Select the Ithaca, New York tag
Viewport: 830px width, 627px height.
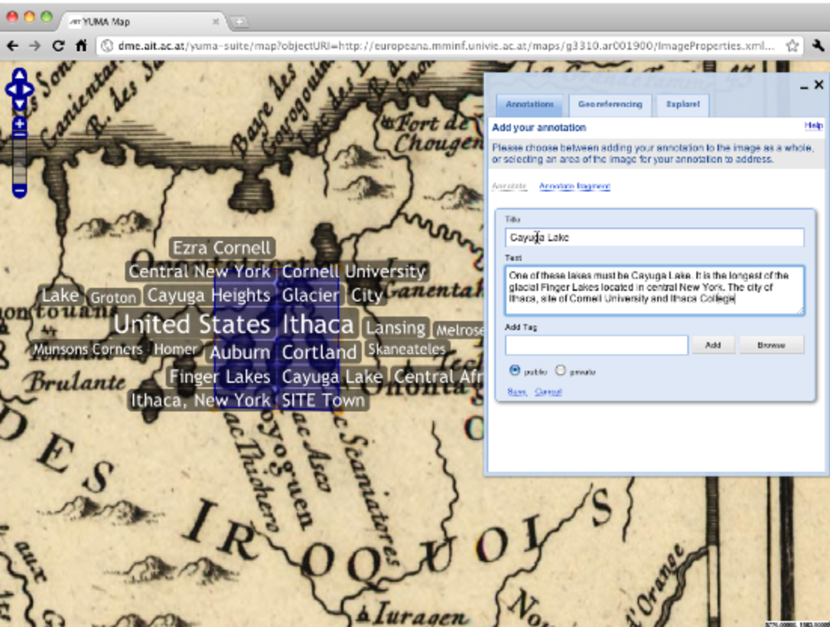pyautogui.click(x=201, y=401)
